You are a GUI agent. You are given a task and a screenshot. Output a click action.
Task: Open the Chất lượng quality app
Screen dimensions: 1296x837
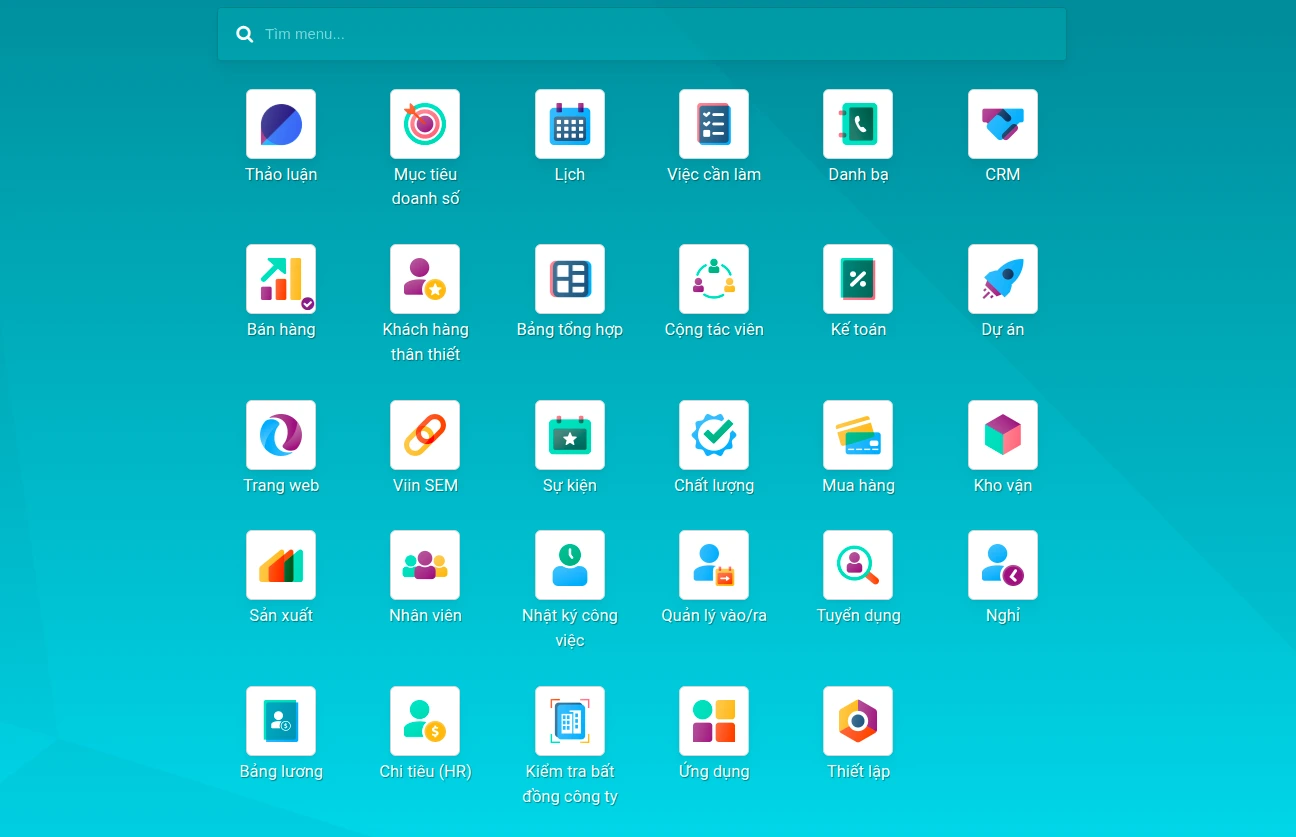[714, 436]
